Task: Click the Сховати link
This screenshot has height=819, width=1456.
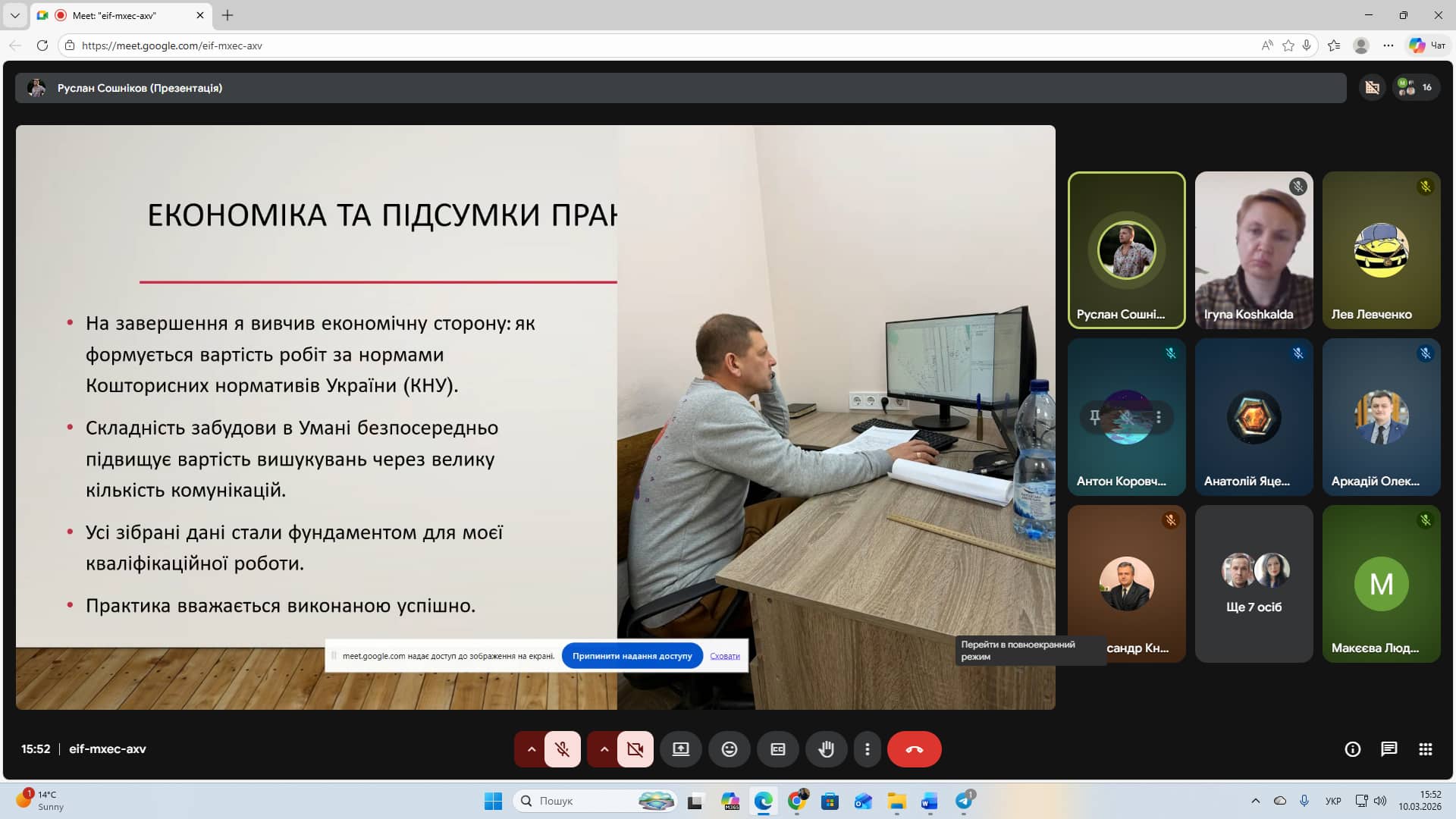Action: point(724,656)
